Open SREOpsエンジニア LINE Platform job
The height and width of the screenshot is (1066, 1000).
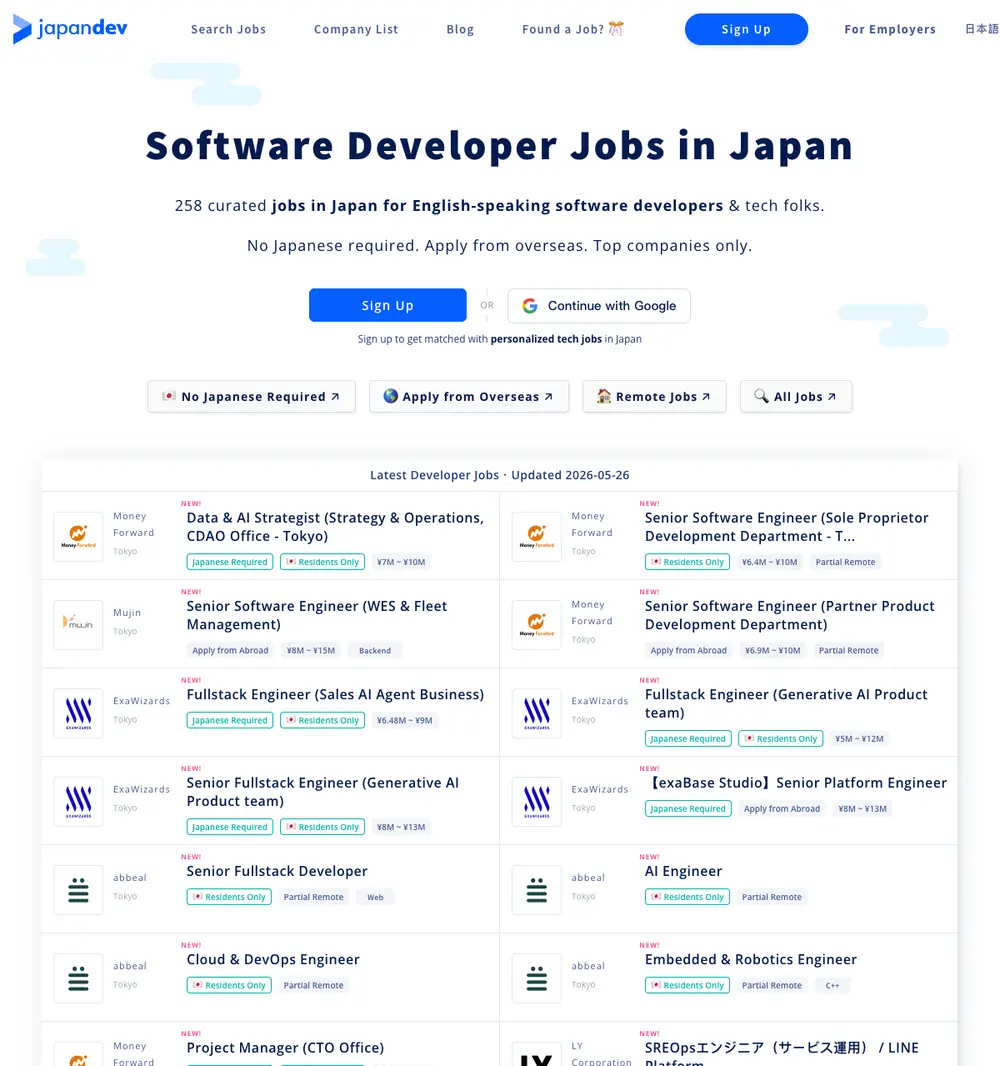781,1053
